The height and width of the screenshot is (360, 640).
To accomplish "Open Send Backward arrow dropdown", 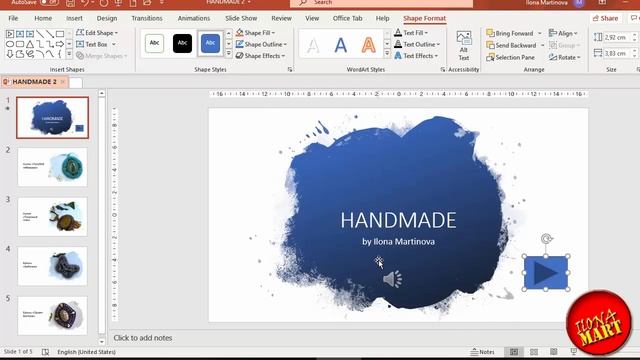I will [542, 45].
